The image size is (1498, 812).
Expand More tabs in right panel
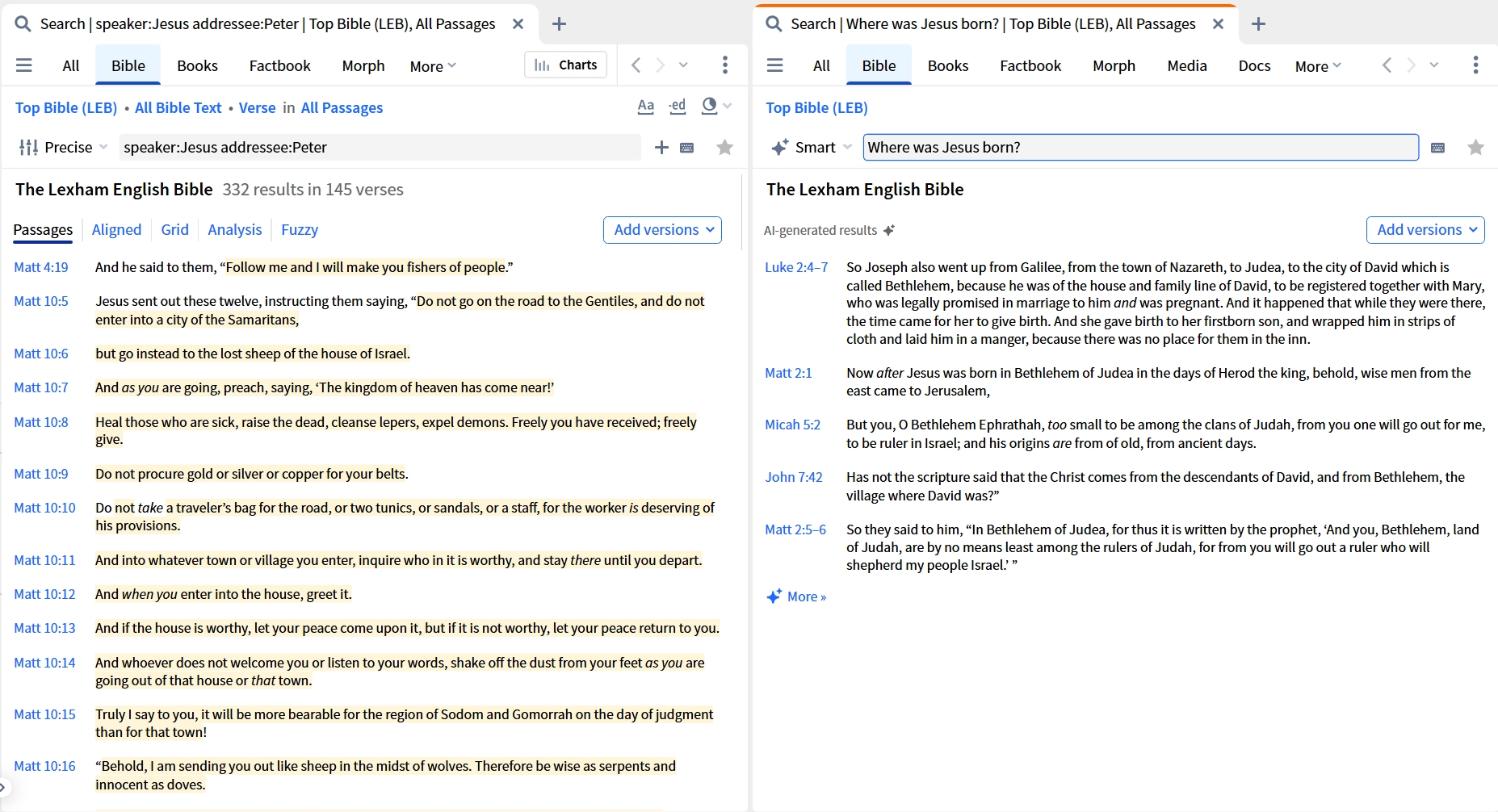[x=1318, y=66]
